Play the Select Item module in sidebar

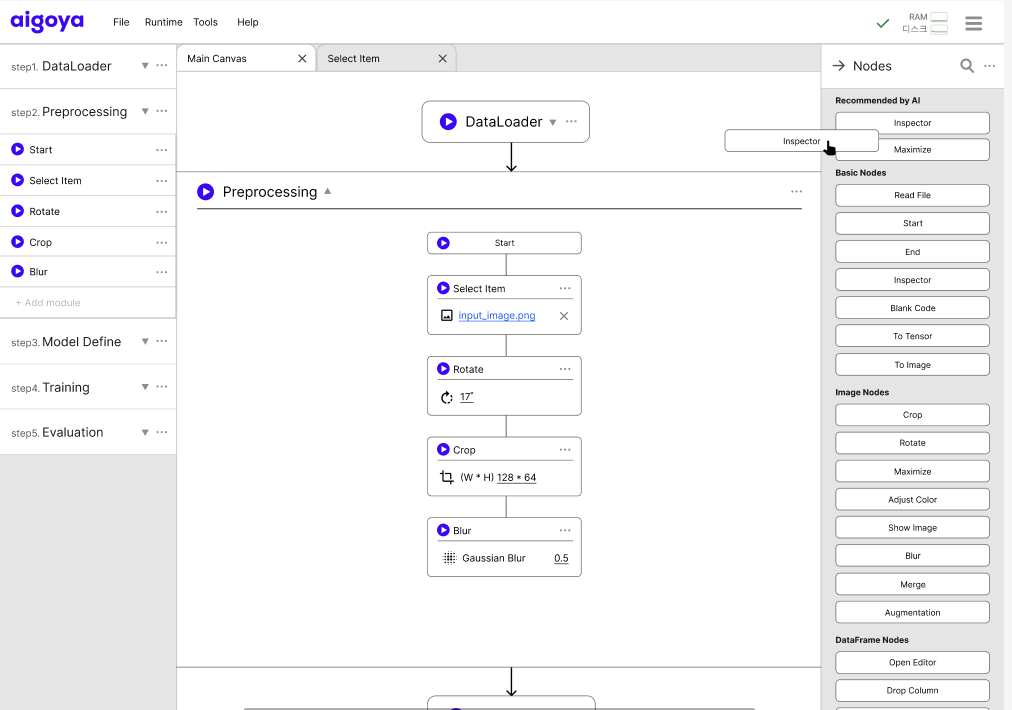point(17,180)
